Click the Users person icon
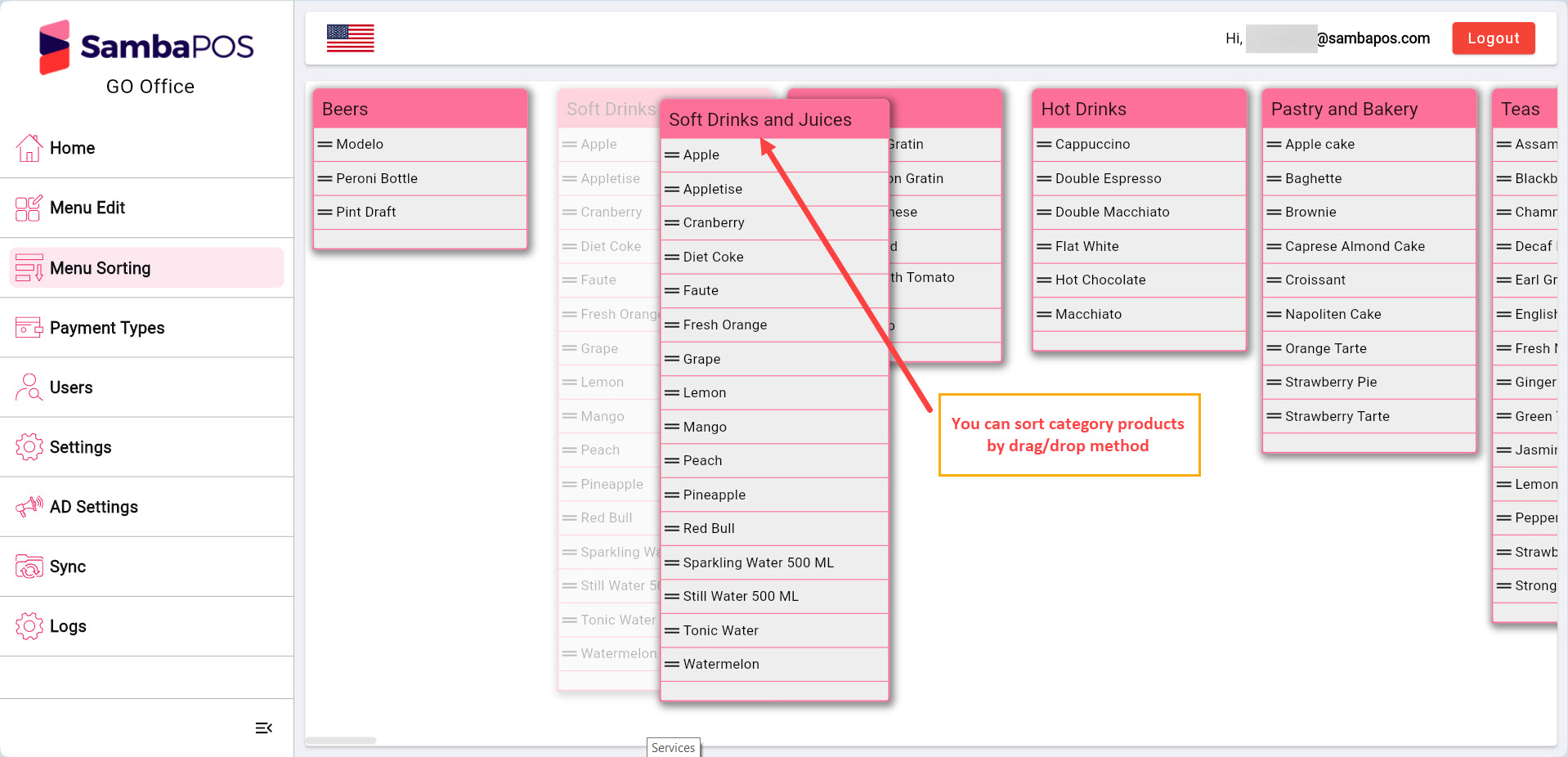1568x757 pixels. pos(29,387)
